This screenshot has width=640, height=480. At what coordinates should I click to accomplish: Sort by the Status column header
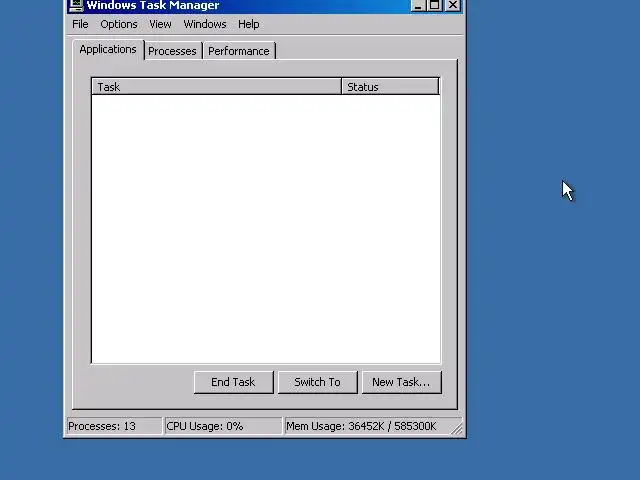(390, 87)
